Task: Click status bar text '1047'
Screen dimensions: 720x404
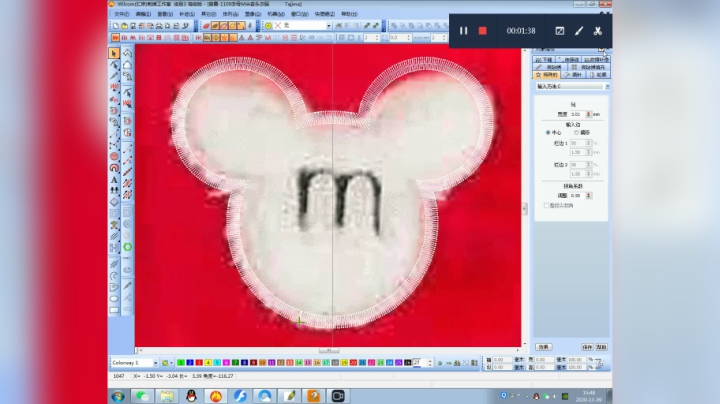Action: click(119, 376)
